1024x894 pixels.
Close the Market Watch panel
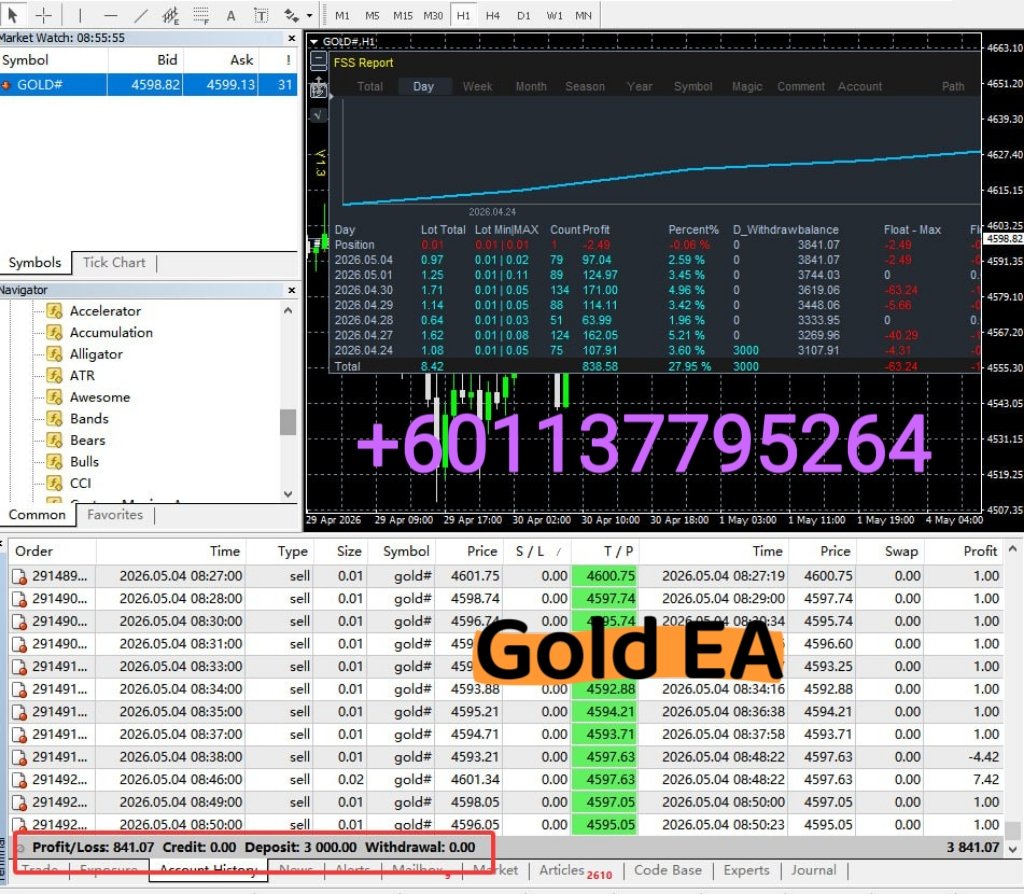pos(292,39)
